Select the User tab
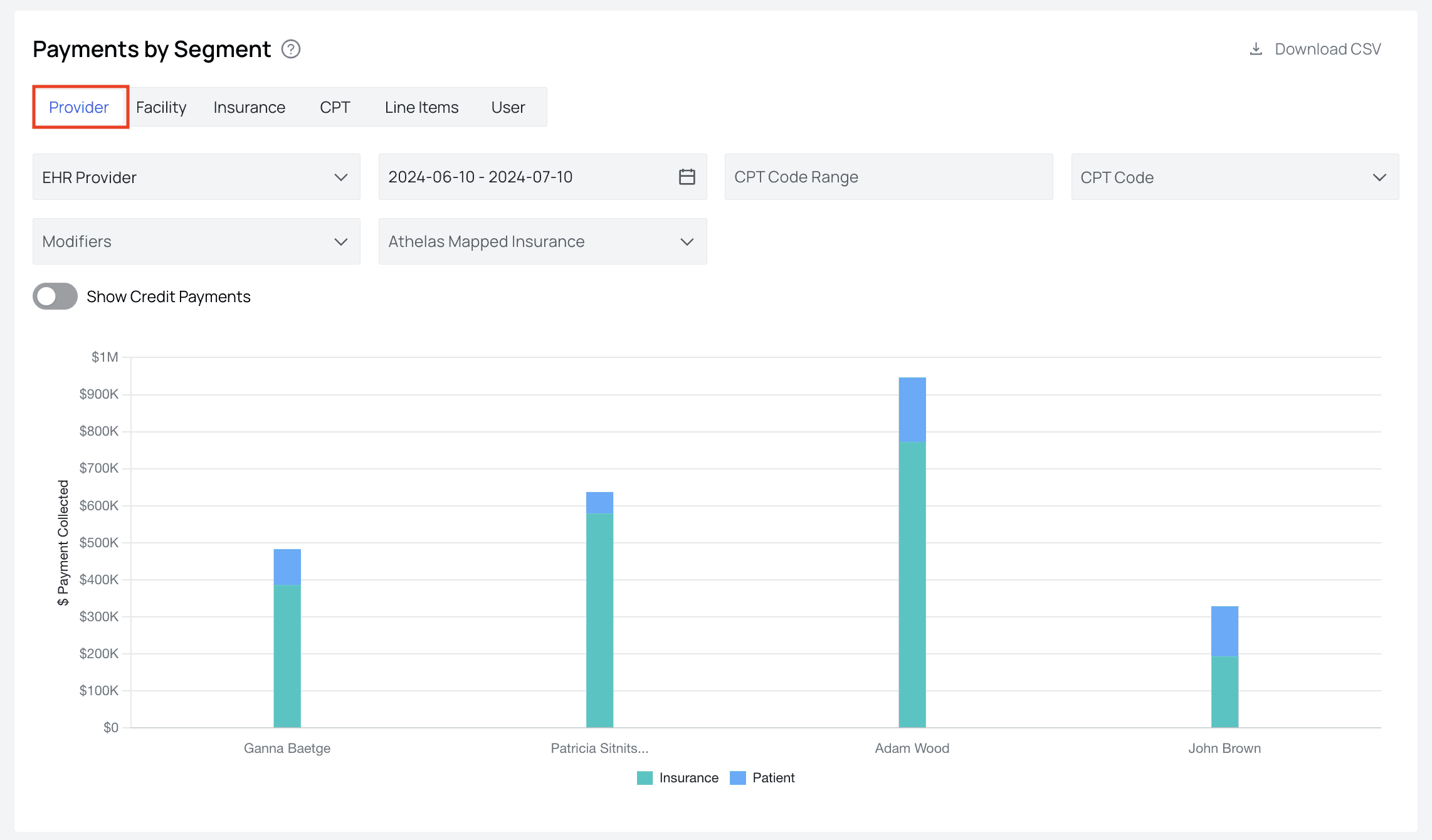 click(x=508, y=107)
